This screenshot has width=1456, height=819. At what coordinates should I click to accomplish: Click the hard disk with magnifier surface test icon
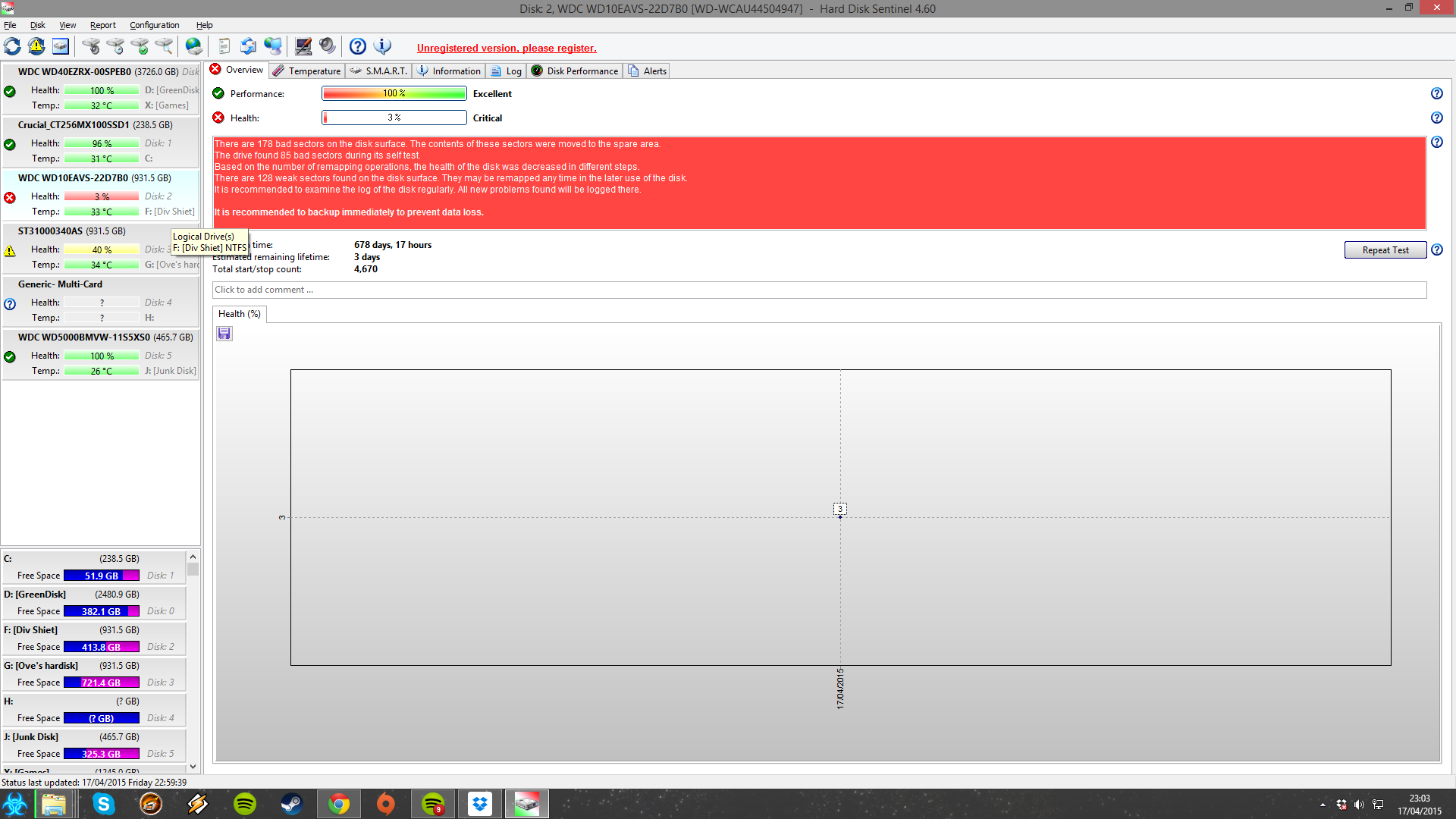point(164,46)
